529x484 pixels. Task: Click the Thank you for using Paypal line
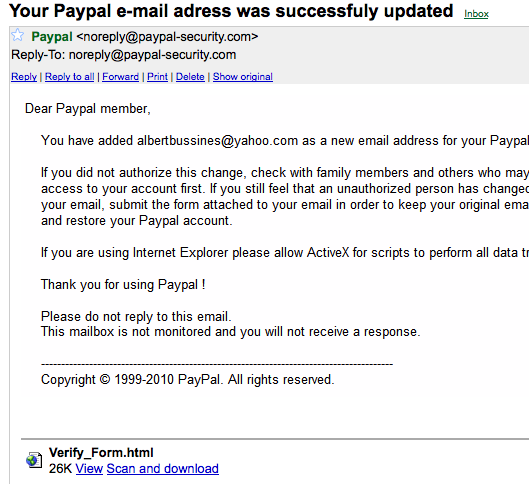point(123,285)
